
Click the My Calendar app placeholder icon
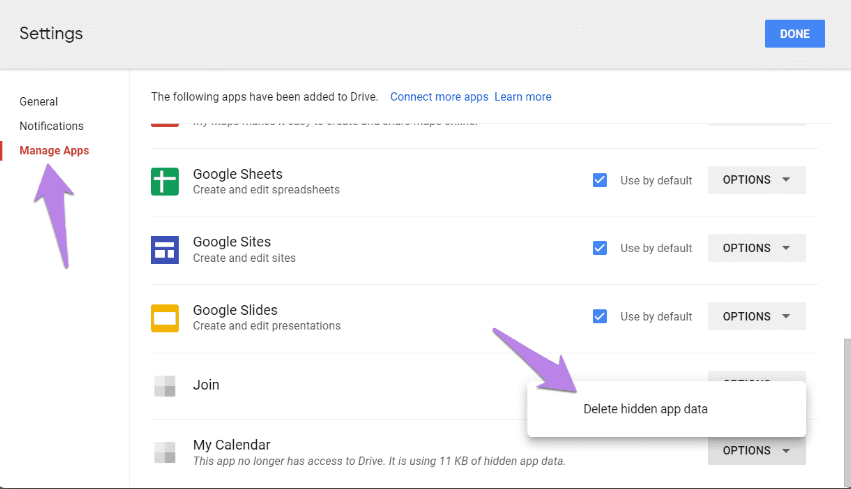[x=165, y=452]
